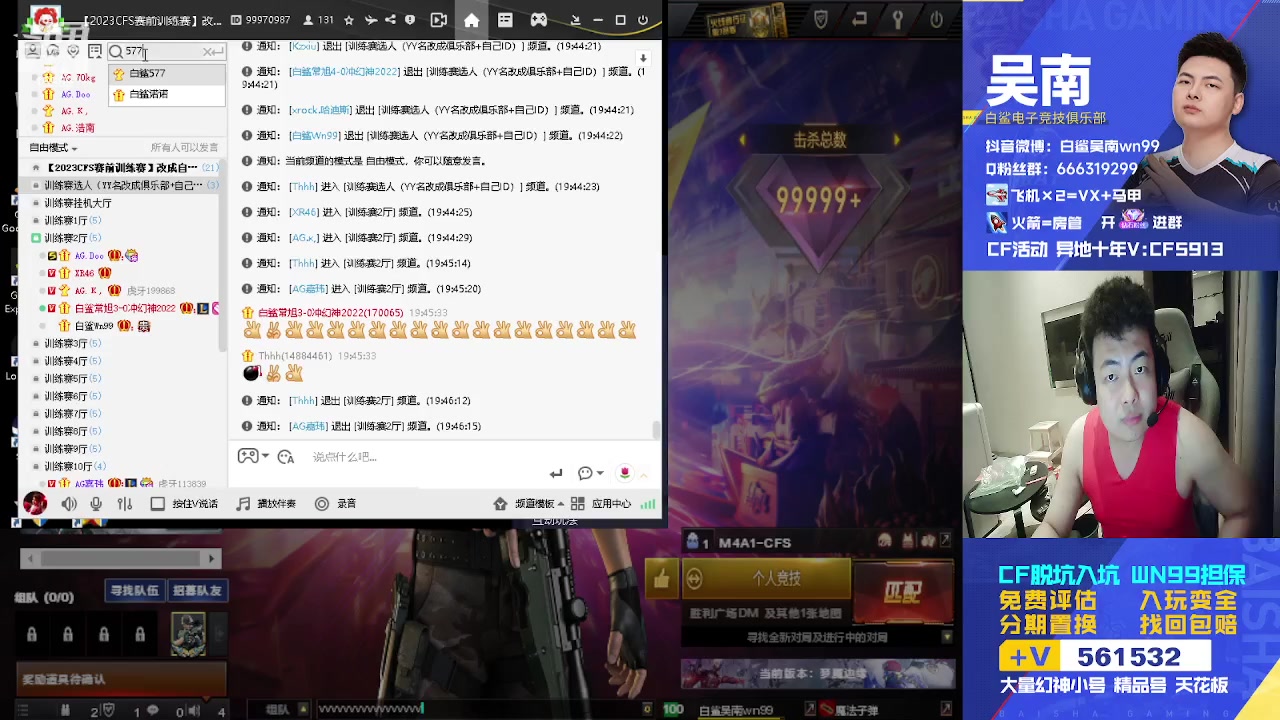
Task: Open the YY video/live broadcast icon
Action: (438, 20)
